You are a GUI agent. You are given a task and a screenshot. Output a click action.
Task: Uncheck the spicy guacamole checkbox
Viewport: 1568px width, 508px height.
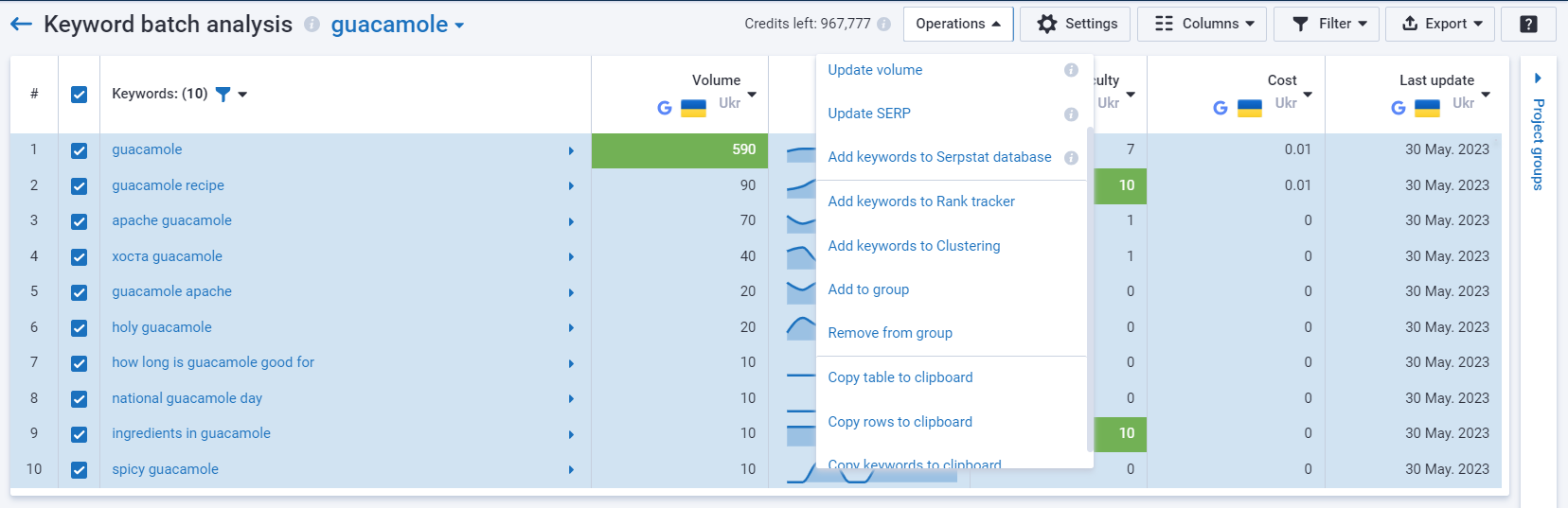80,470
